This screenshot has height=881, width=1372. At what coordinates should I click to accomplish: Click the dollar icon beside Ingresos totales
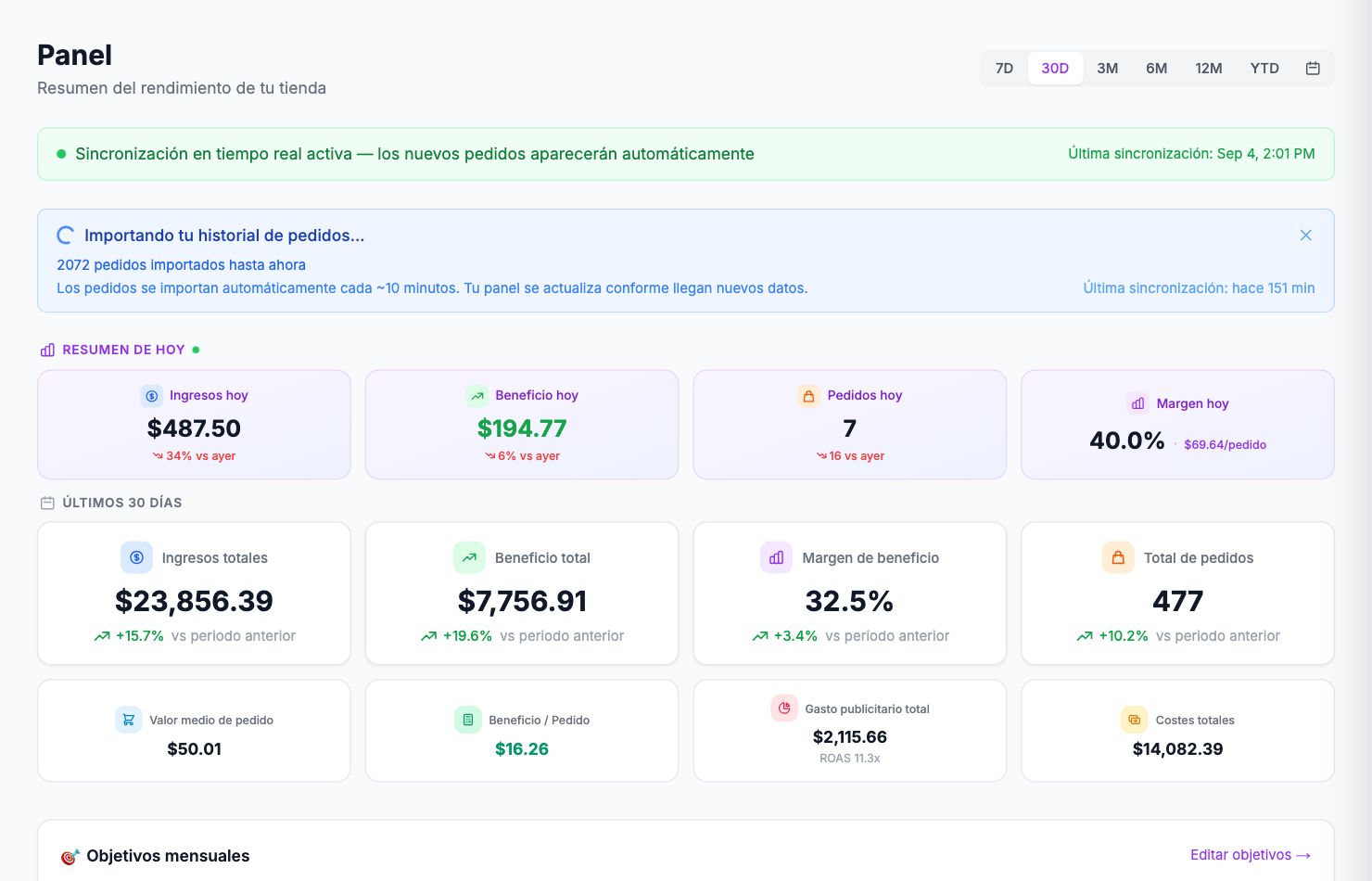136,557
